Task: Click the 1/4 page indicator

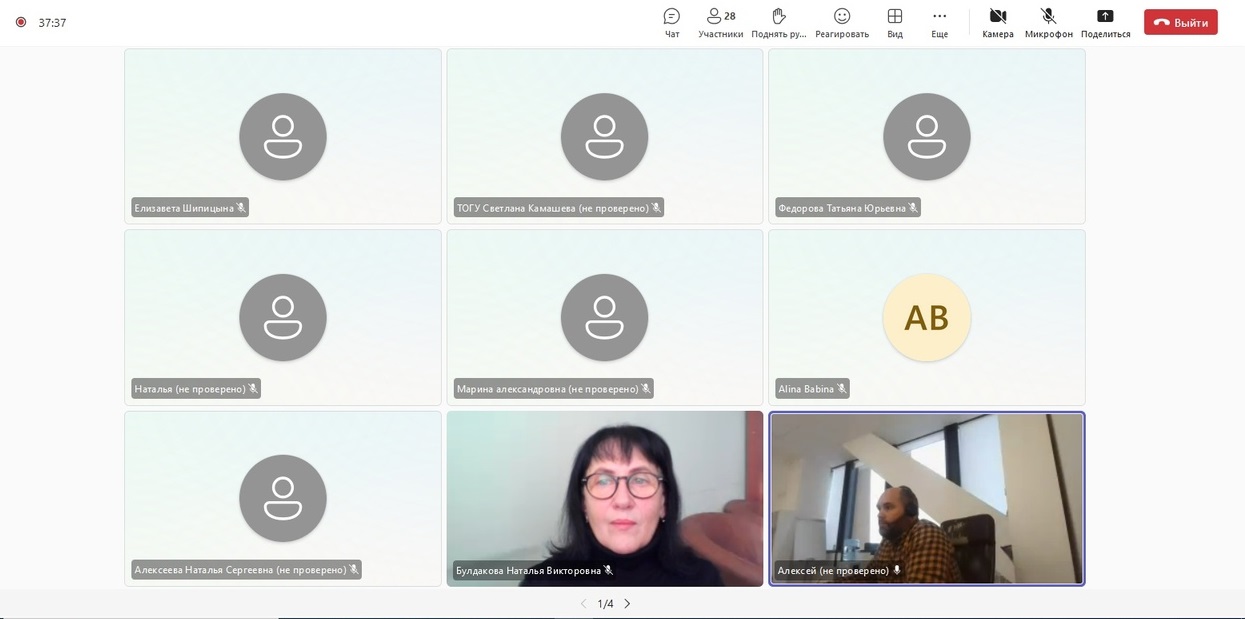Action: 605,604
